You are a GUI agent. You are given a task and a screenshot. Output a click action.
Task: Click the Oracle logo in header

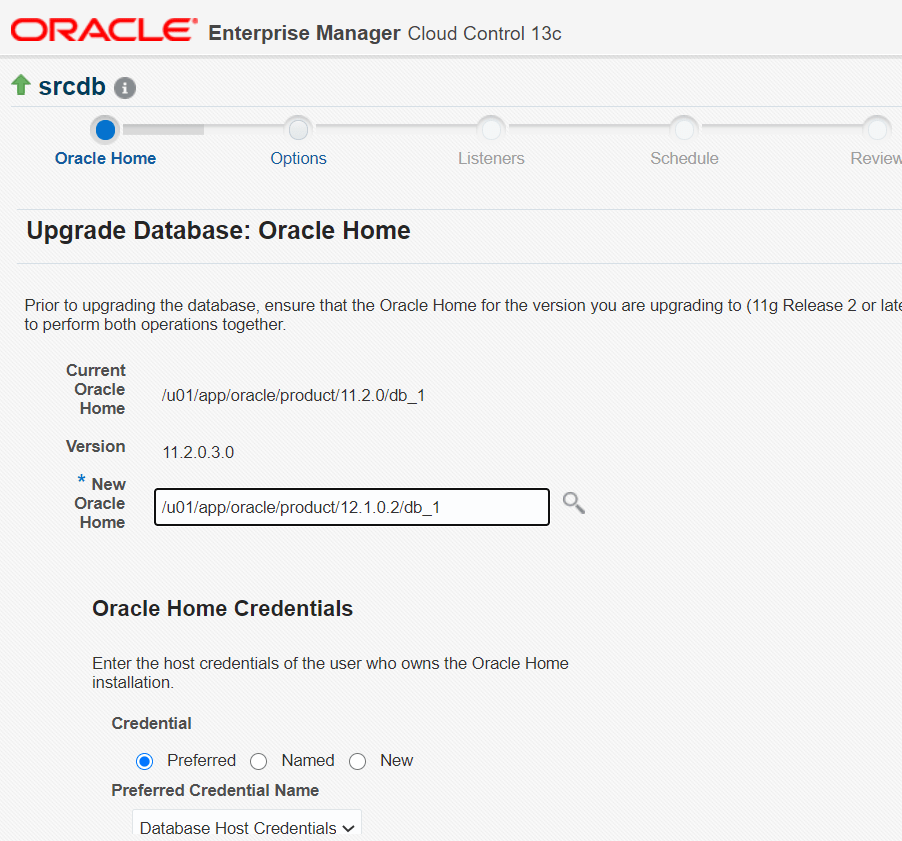[x=104, y=31]
